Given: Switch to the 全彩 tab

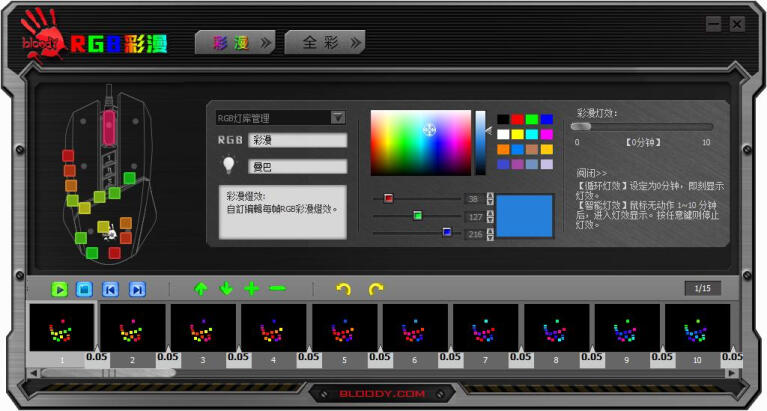Looking at the screenshot, I should pos(325,43).
